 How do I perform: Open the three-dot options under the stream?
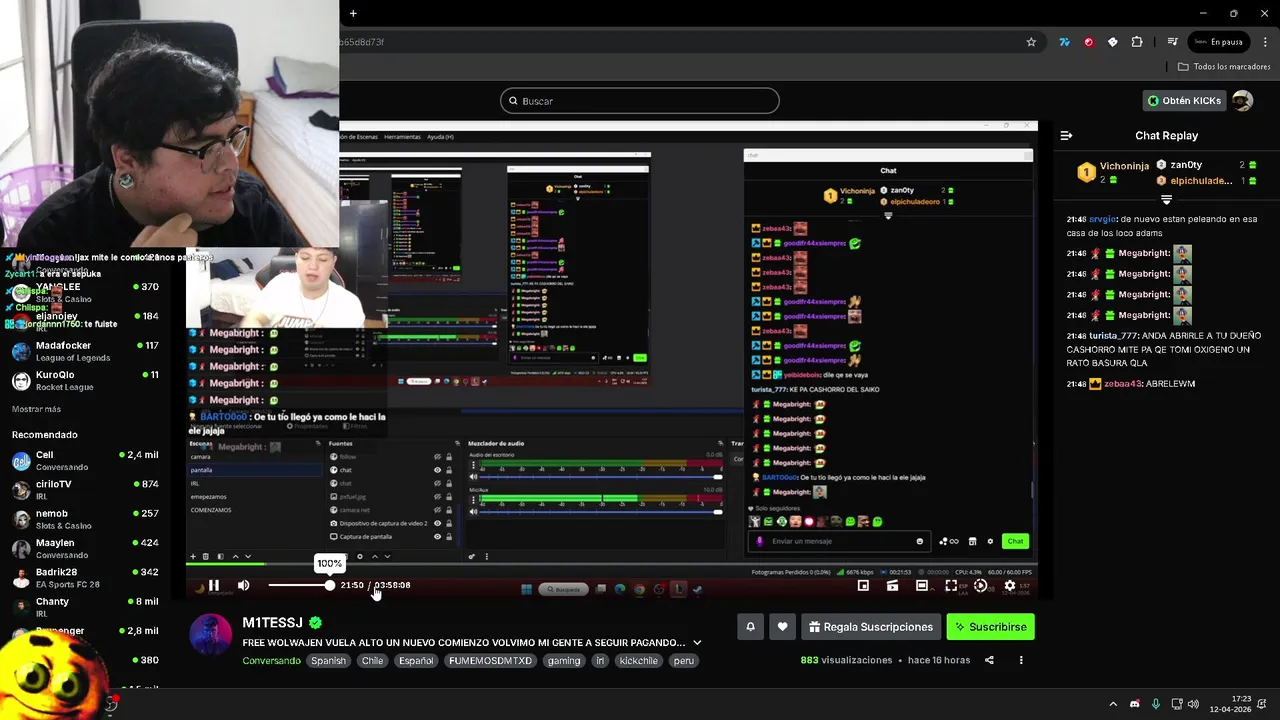pos(1021,660)
